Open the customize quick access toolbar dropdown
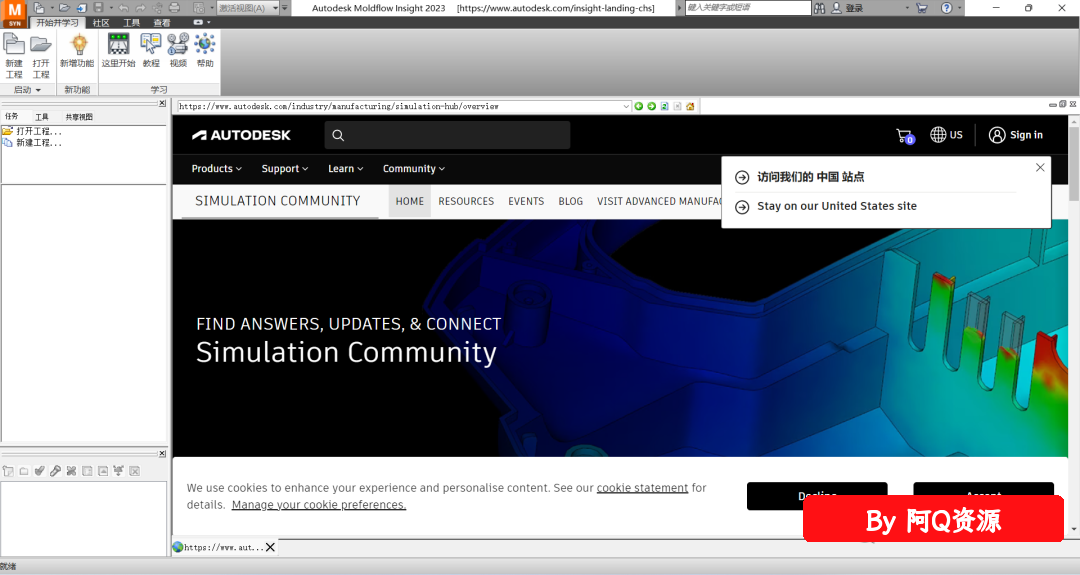 point(285,8)
